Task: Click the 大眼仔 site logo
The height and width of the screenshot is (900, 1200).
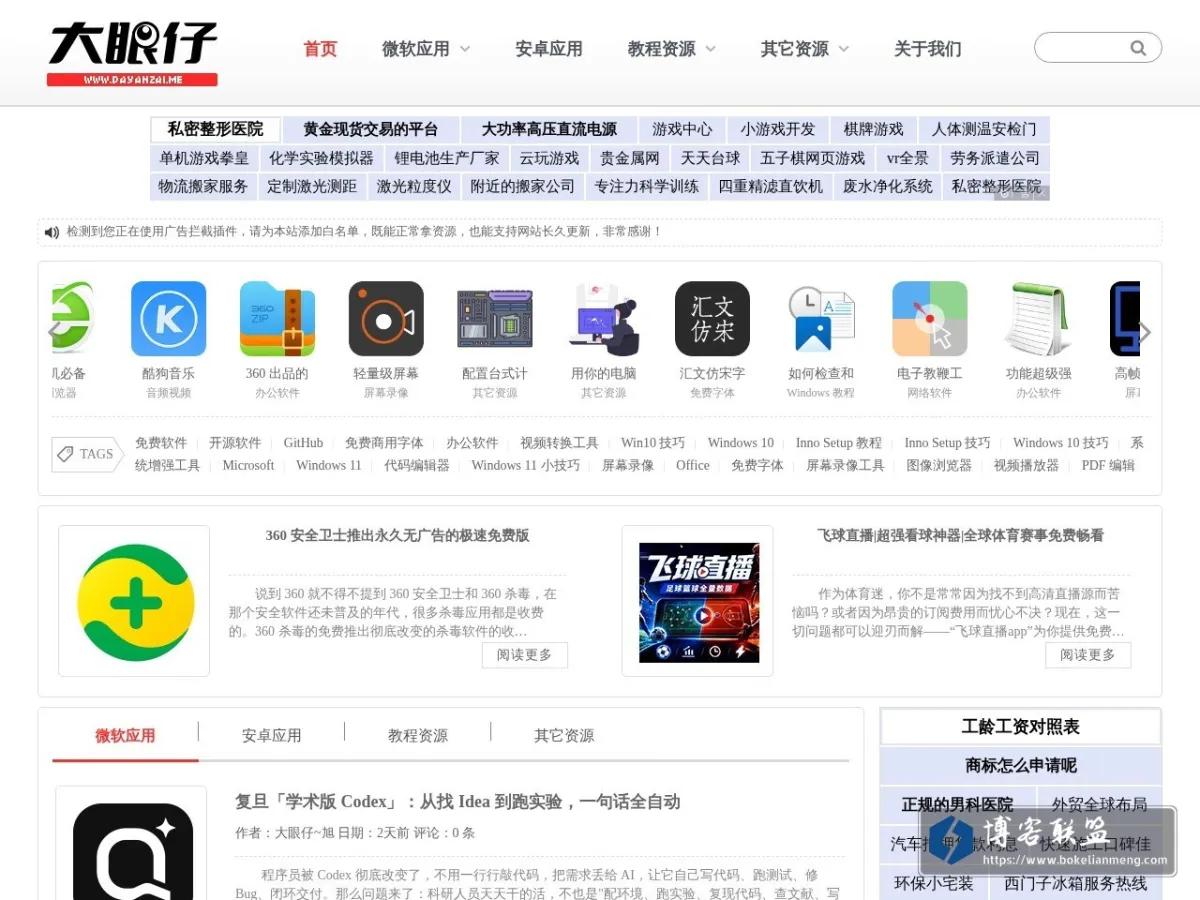Action: [x=132, y=54]
